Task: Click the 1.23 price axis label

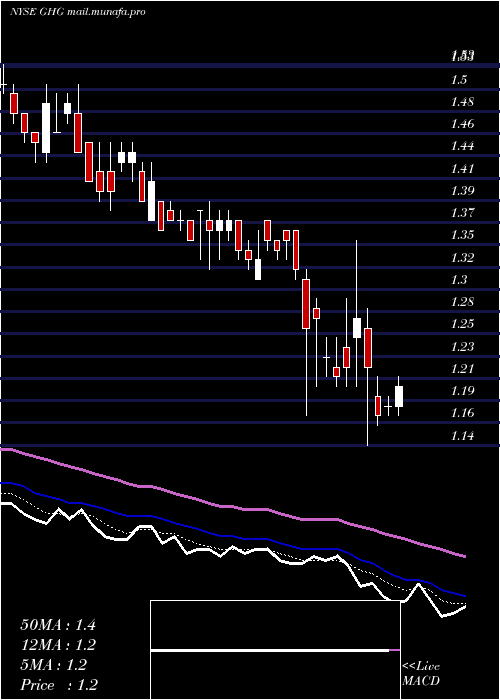Action: pyautogui.click(x=462, y=346)
